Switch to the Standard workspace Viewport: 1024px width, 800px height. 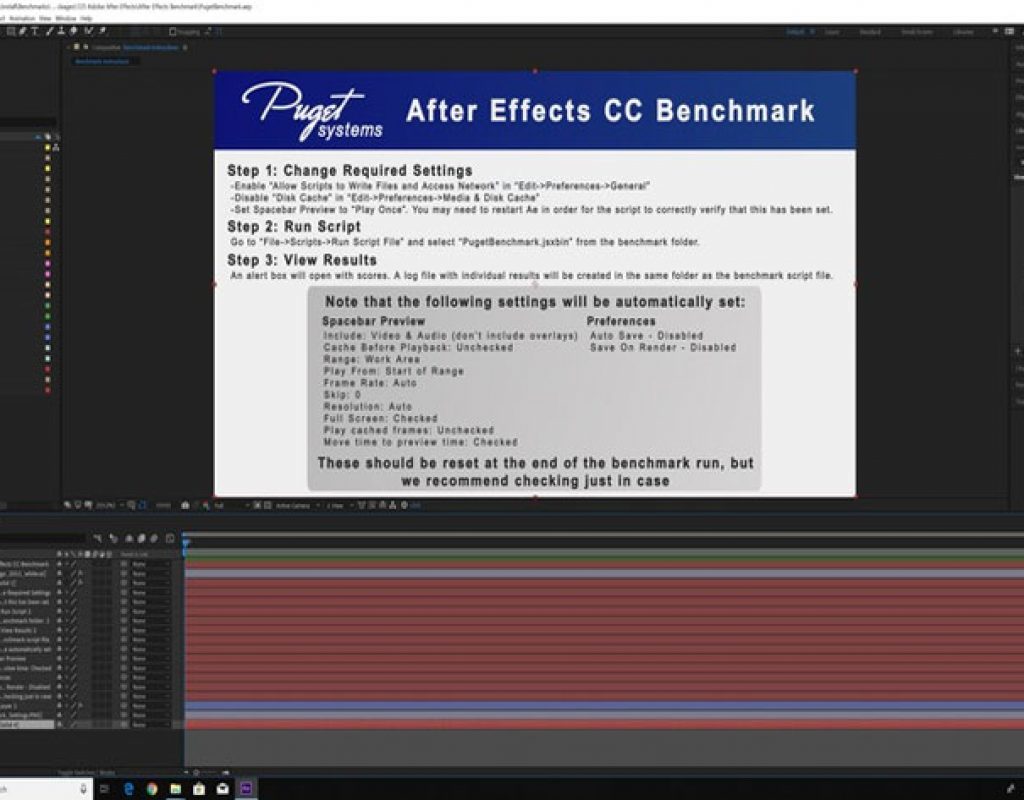point(870,31)
